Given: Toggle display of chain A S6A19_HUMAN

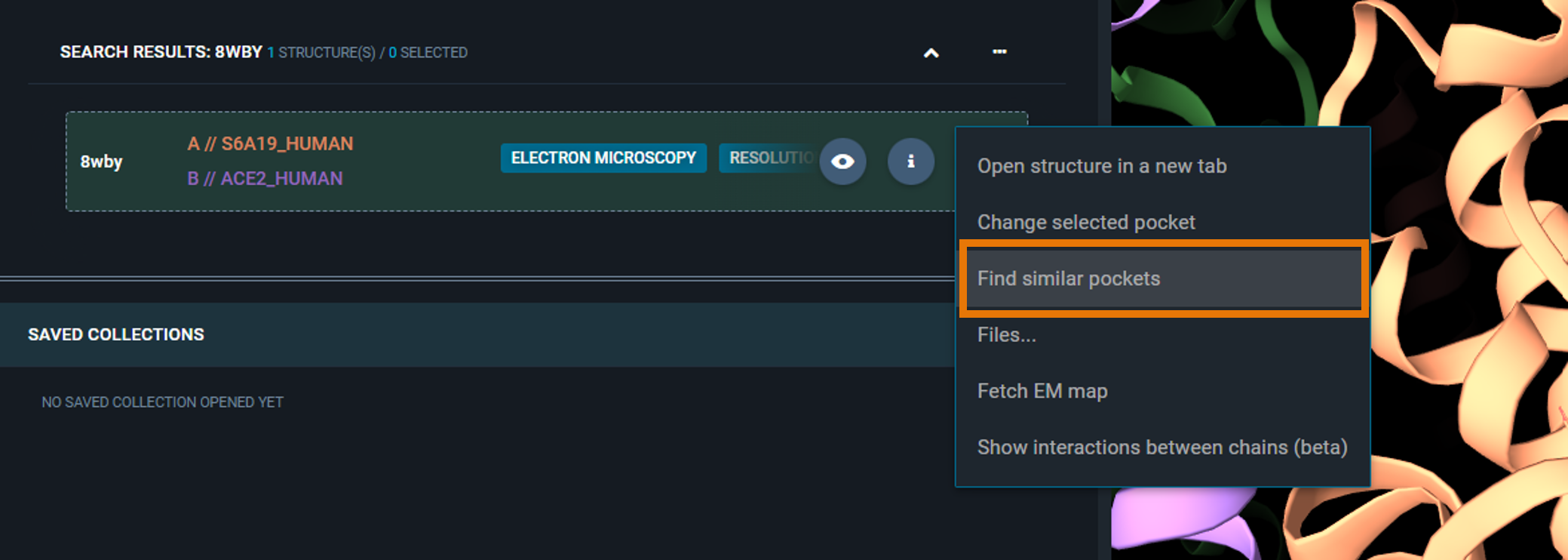Looking at the screenshot, I should coord(269,143).
